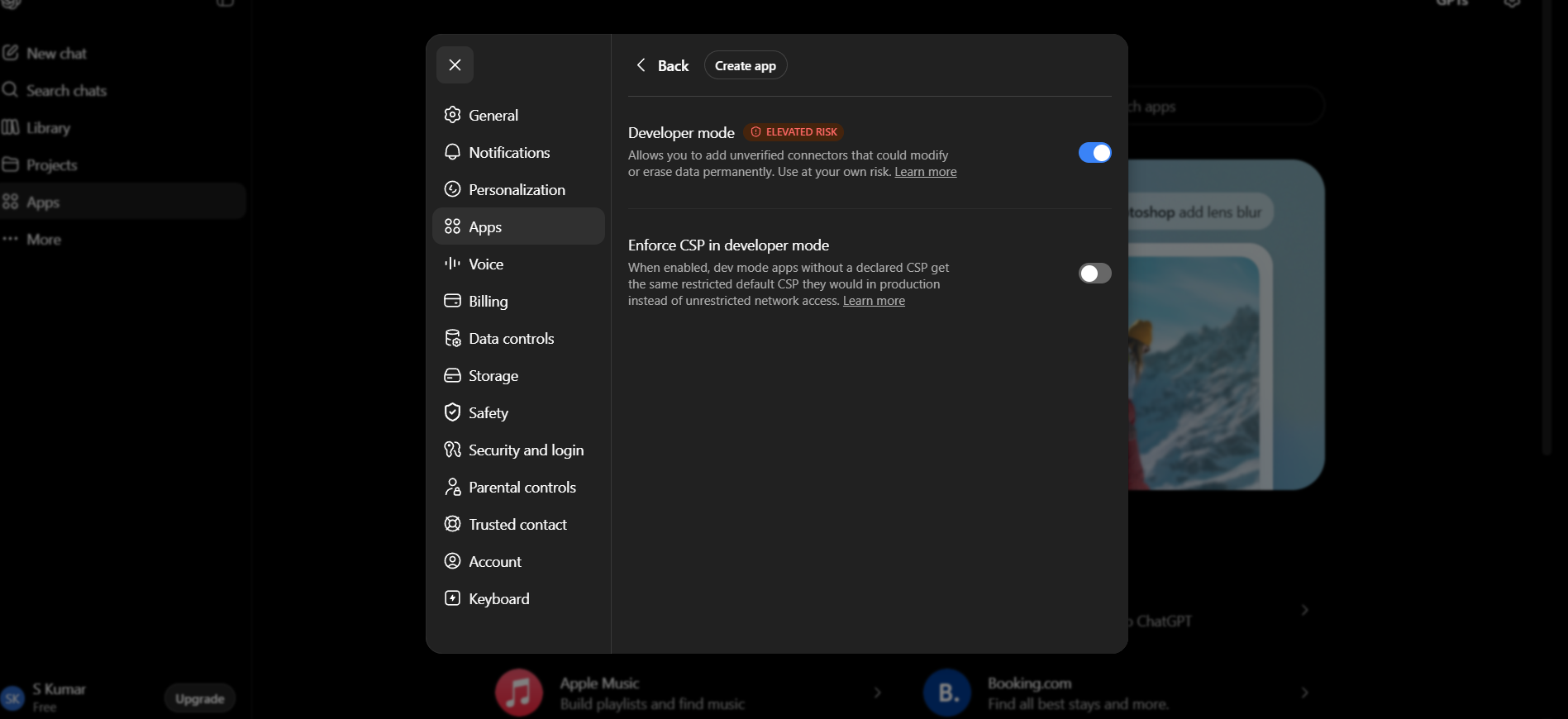Open the Data controls tab
Viewport: 1568px width, 719px height.
[518, 338]
